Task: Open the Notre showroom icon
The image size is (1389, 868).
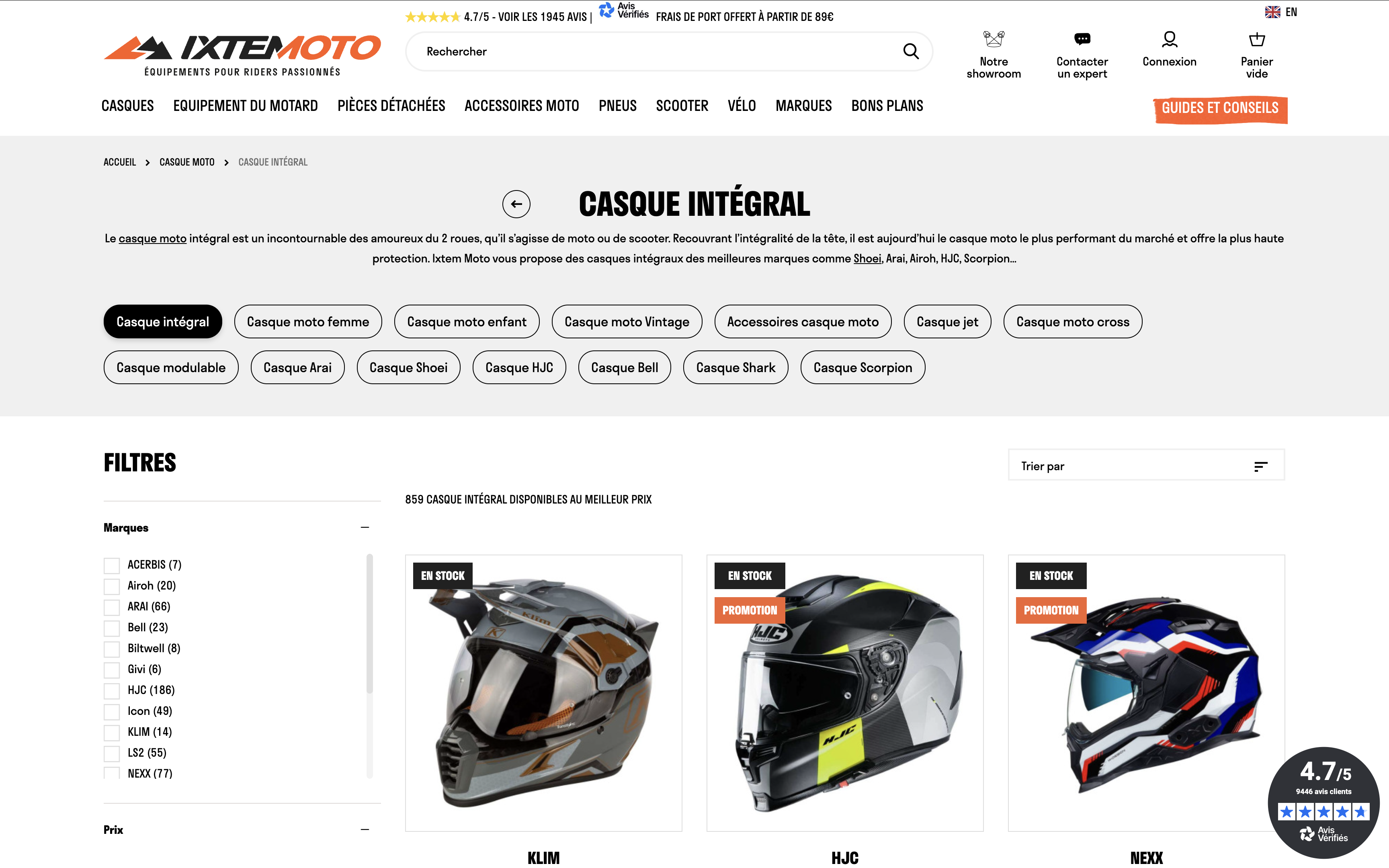Action: coord(994,39)
